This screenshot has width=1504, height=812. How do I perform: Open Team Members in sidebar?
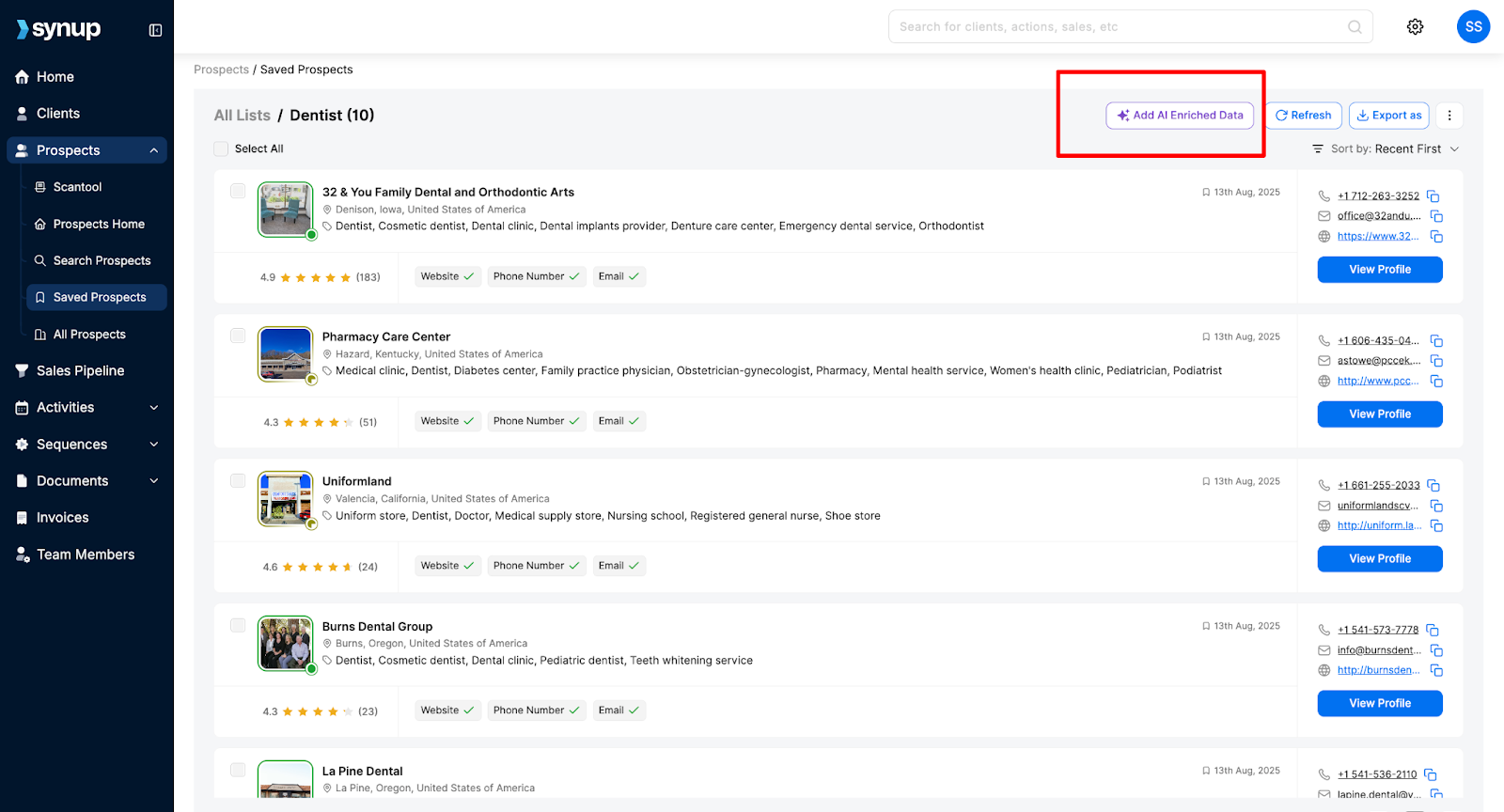[86, 554]
